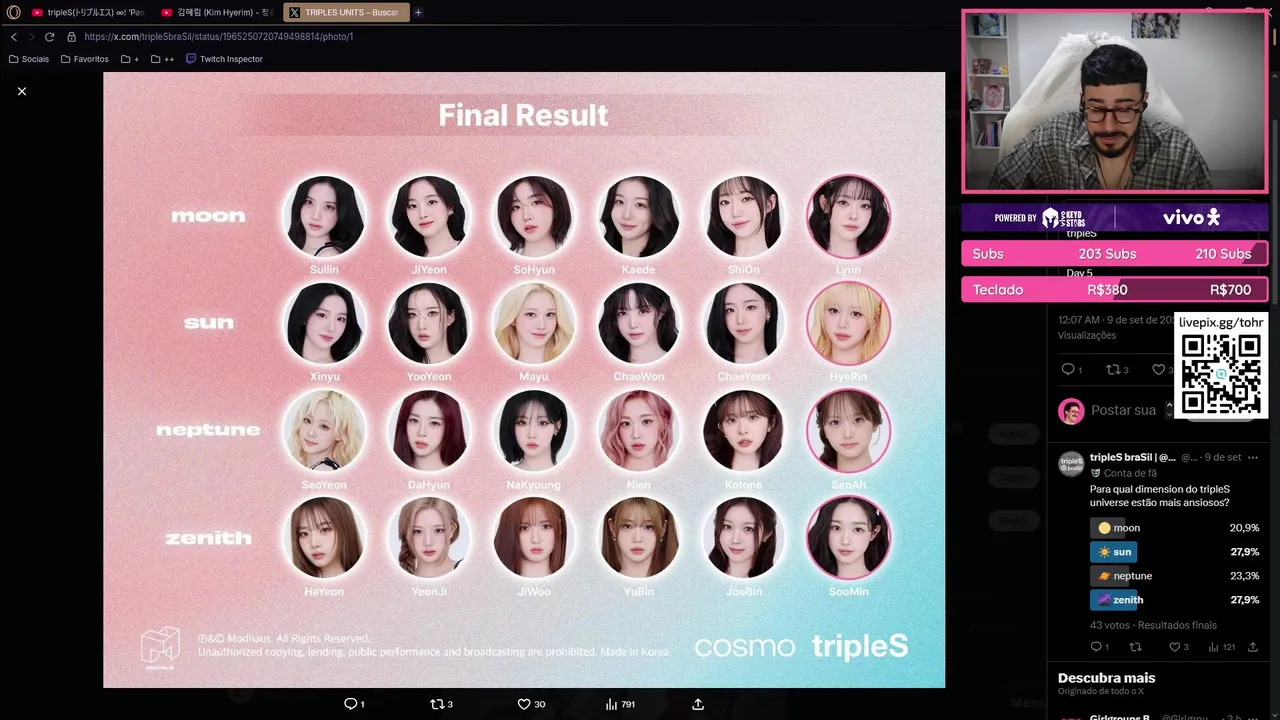Repost the photo with 3 reposts
Viewport: 1280px width, 720px height.
(441, 704)
